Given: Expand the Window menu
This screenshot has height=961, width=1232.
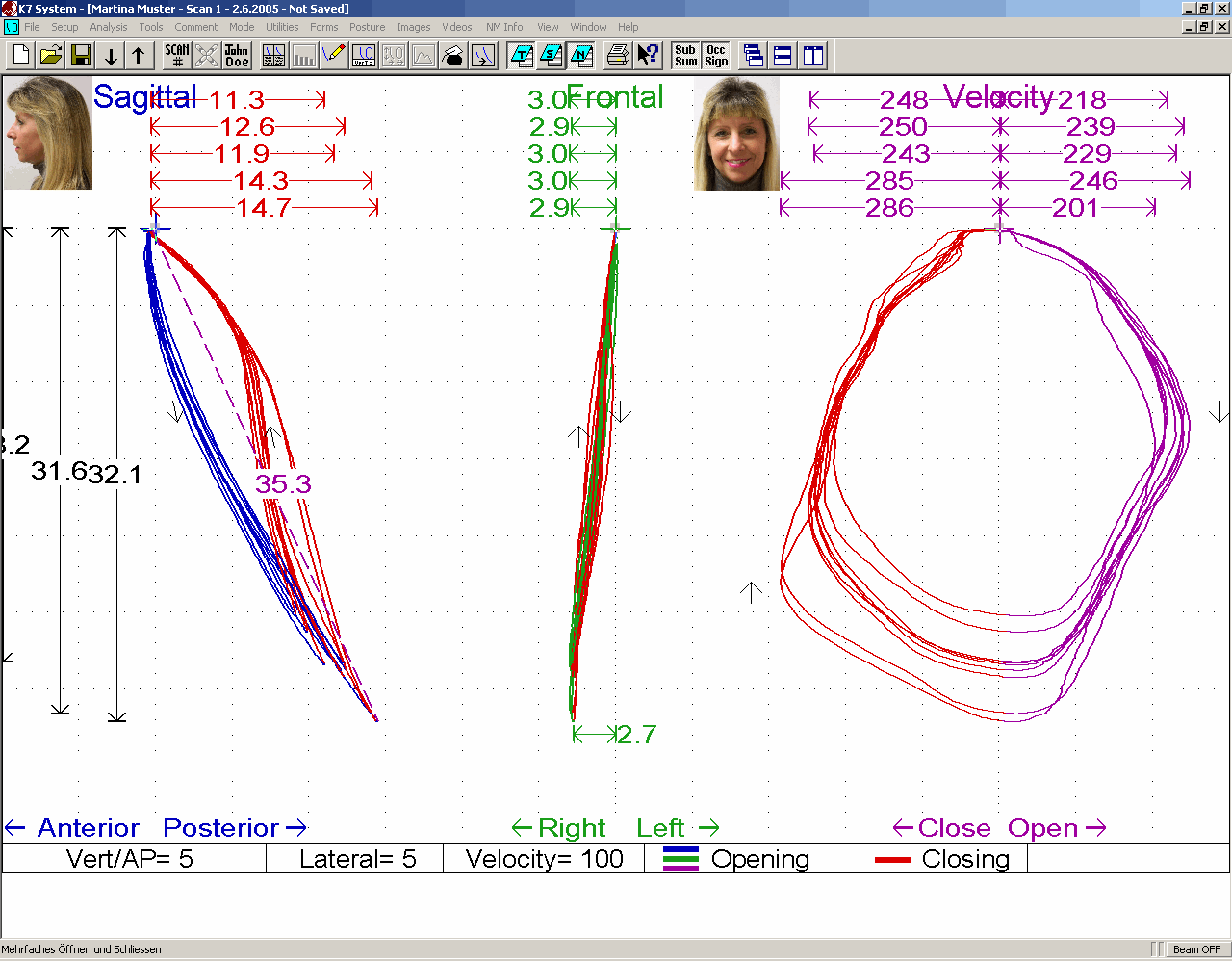Looking at the screenshot, I should (588, 27).
